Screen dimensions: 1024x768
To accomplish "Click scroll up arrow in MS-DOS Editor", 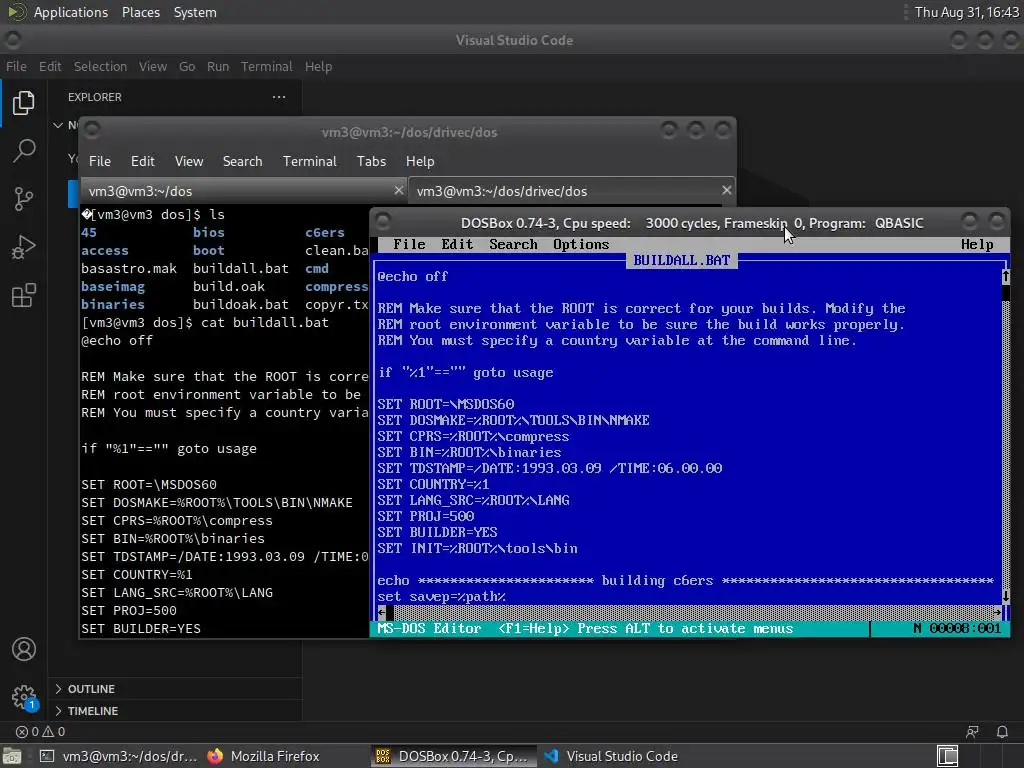I will (x=1006, y=276).
